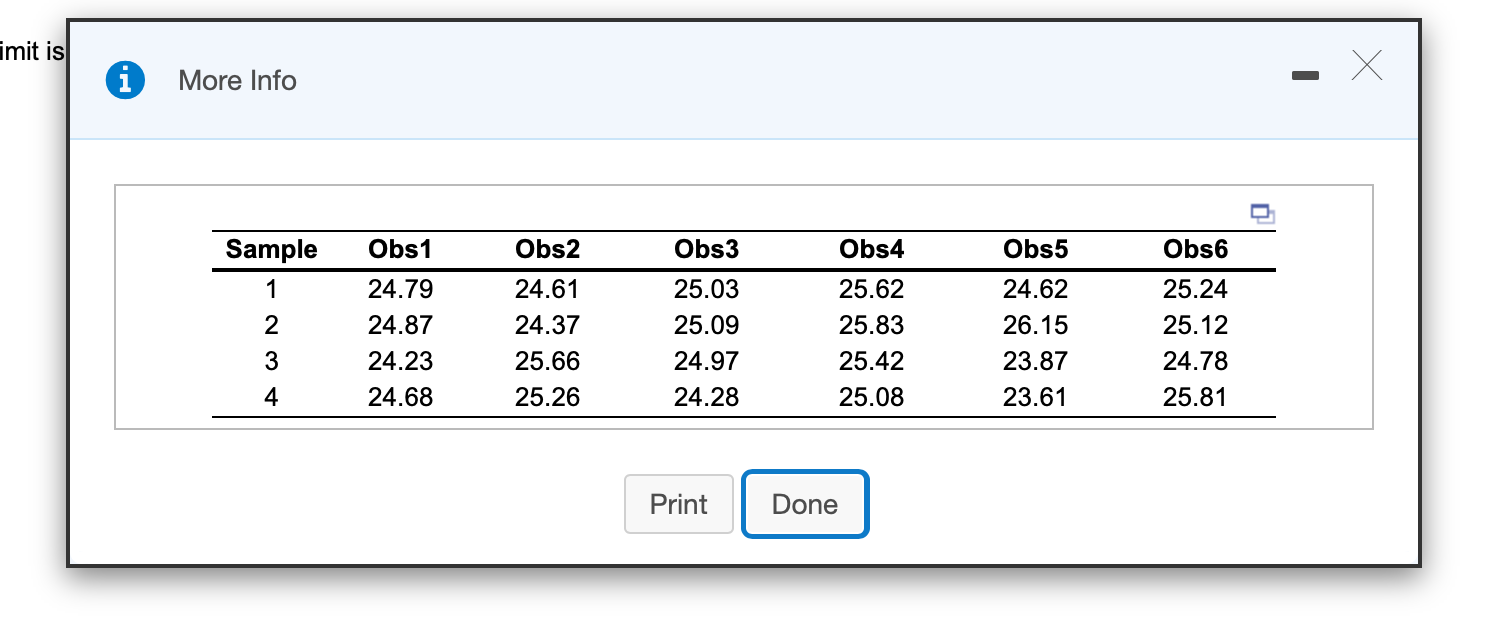Click the Print button
This screenshot has width=1486, height=630.
pos(678,504)
